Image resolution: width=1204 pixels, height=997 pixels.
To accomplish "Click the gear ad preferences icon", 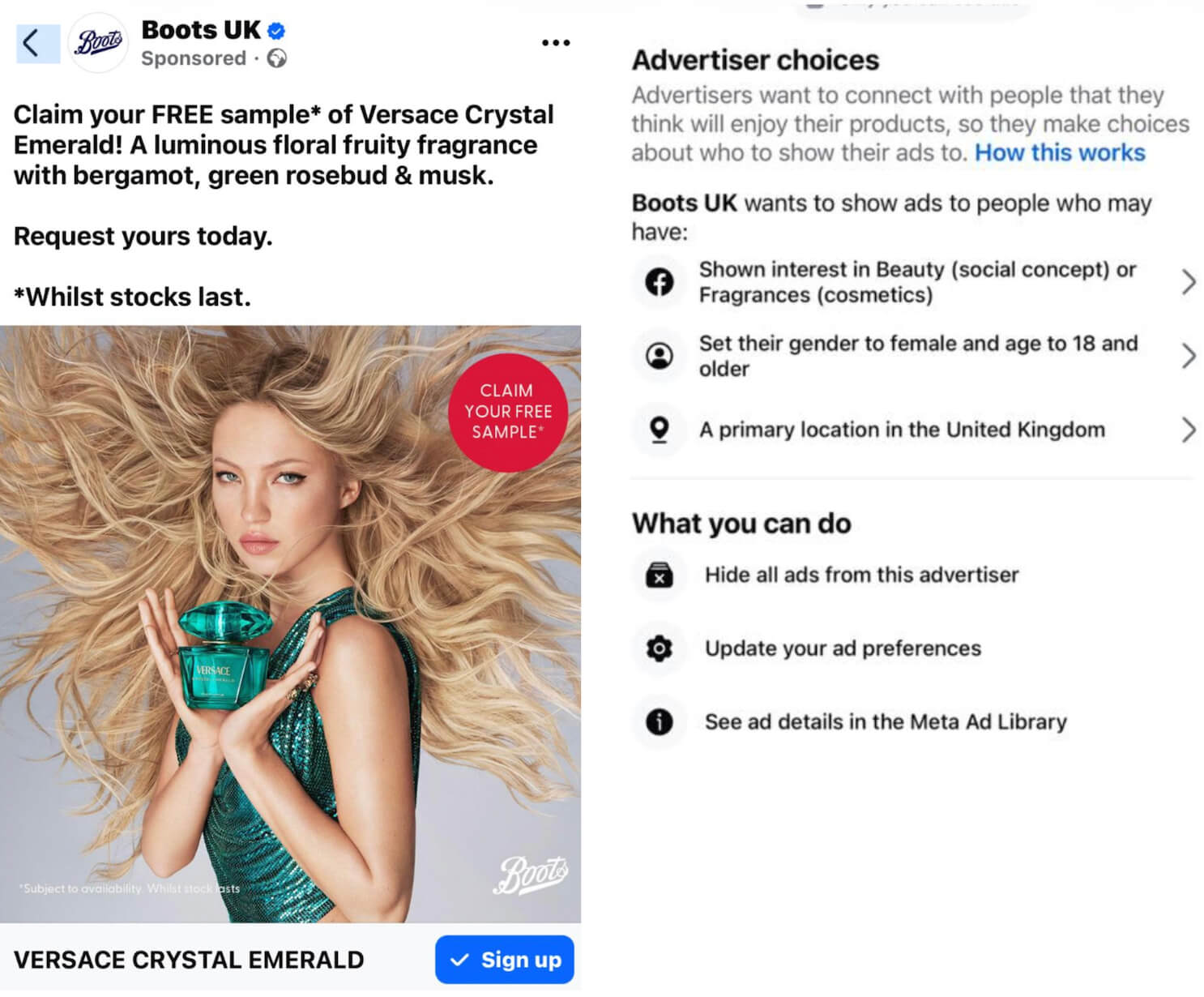I will tap(660, 648).
